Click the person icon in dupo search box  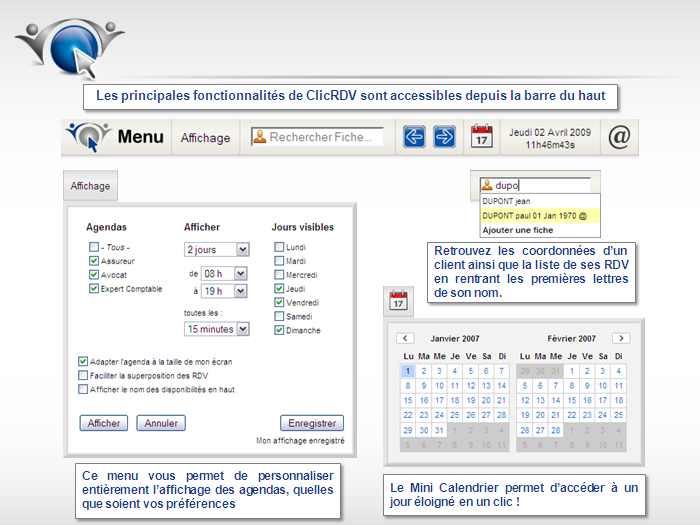(x=487, y=185)
